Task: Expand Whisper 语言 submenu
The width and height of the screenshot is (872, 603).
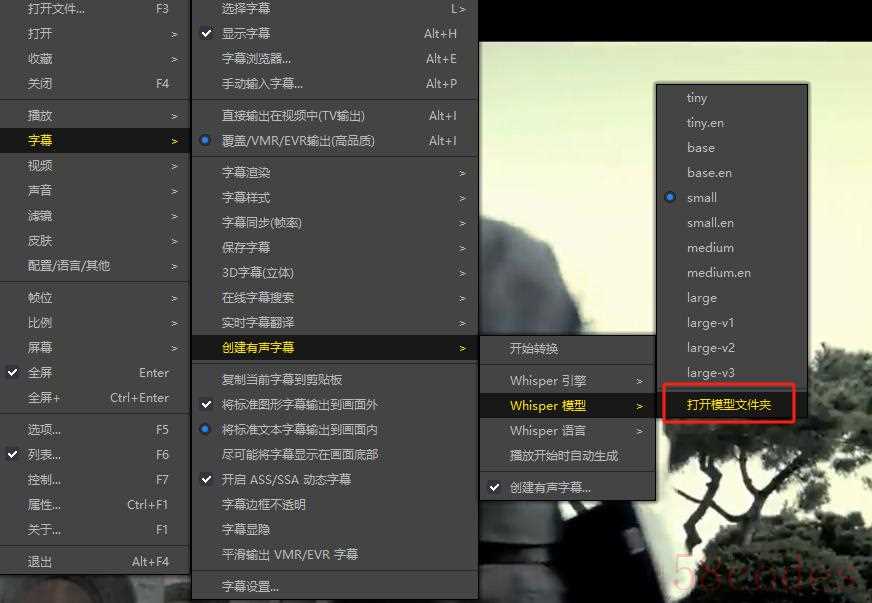Action: click(567, 431)
